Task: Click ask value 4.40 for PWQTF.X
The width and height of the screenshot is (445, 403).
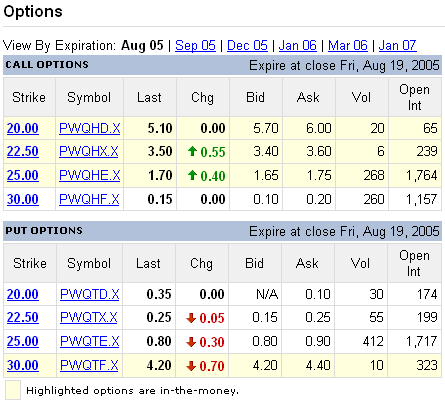Action: 318,365
